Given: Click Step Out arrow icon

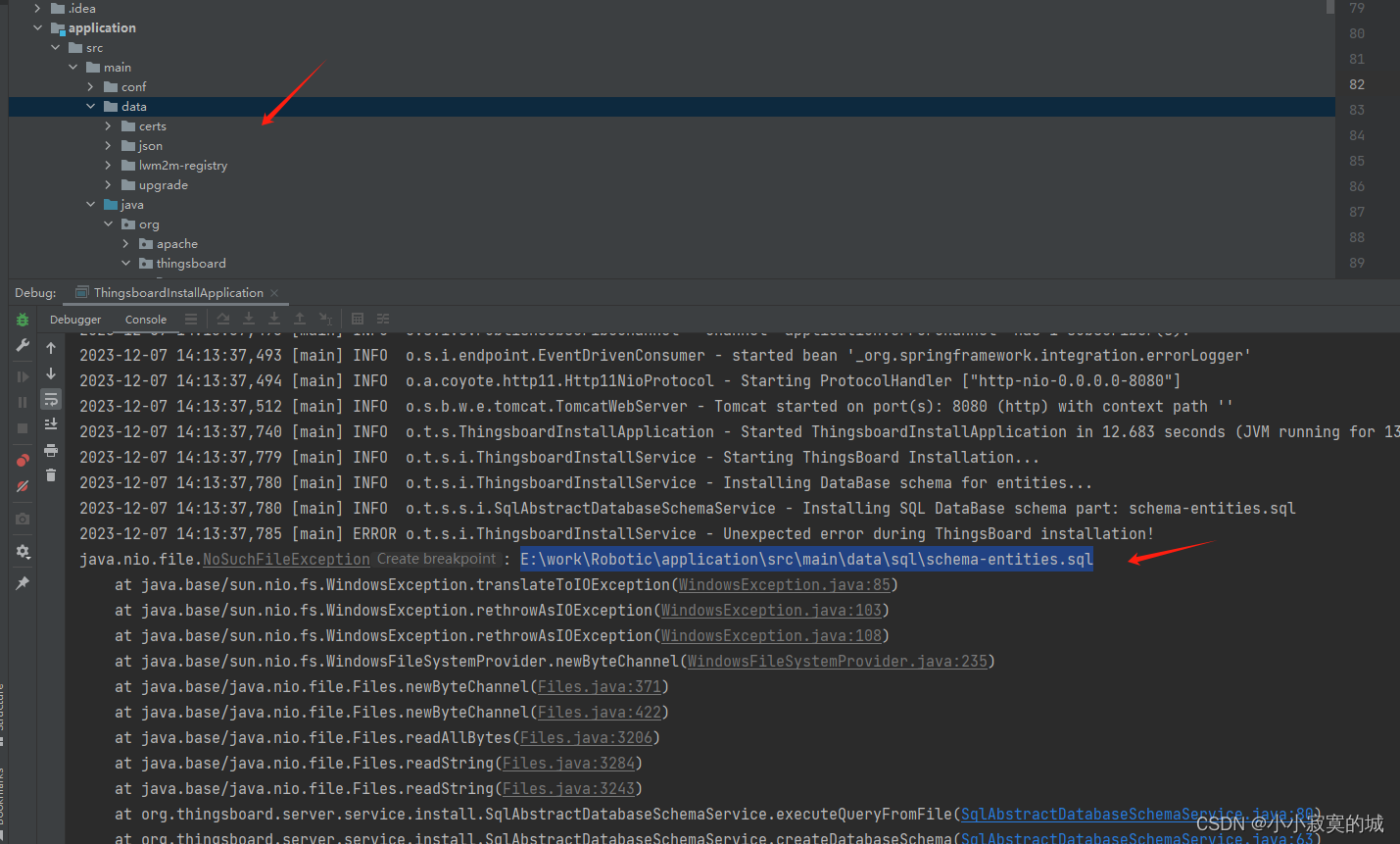Looking at the screenshot, I should point(300,320).
